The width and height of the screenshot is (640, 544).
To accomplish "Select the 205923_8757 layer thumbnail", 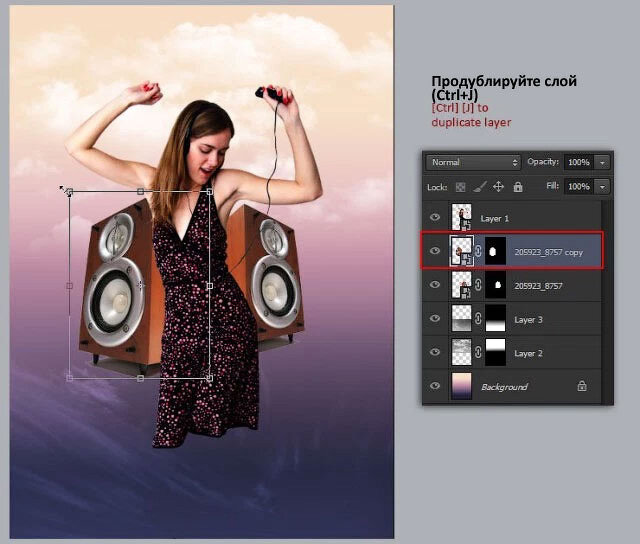I will tap(462, 285).
